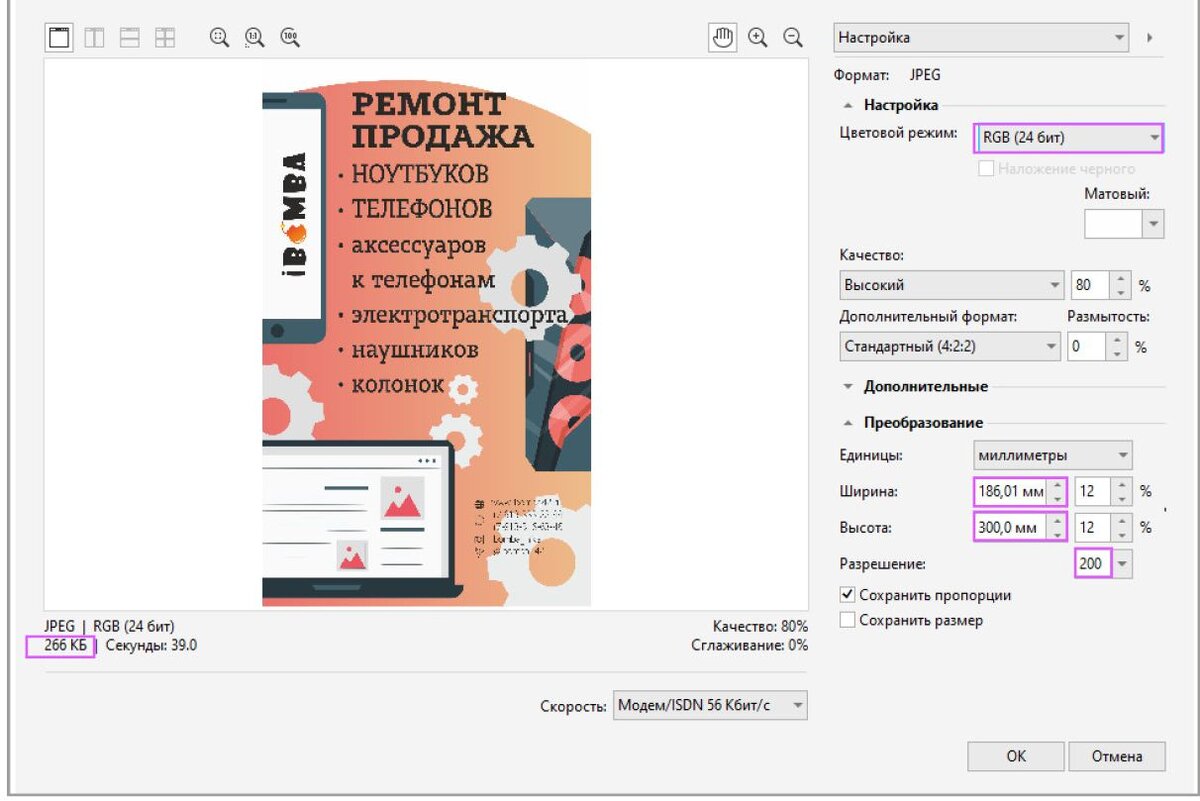The image size is (1200, 801).
Task: Enable the Сохранить размер checkbox
Action: (x=848, y=620)
